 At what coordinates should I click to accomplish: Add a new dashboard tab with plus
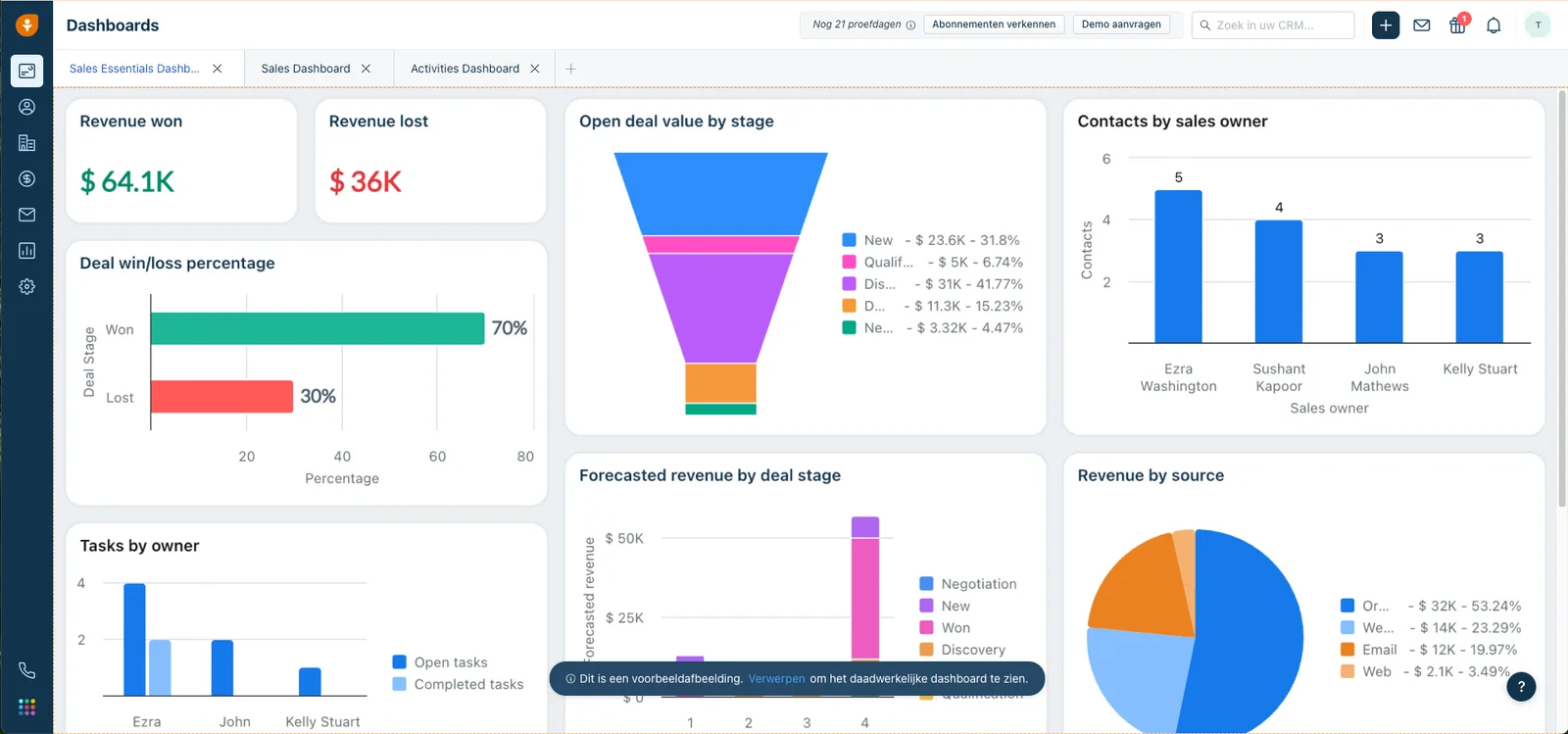coord(571,69)
